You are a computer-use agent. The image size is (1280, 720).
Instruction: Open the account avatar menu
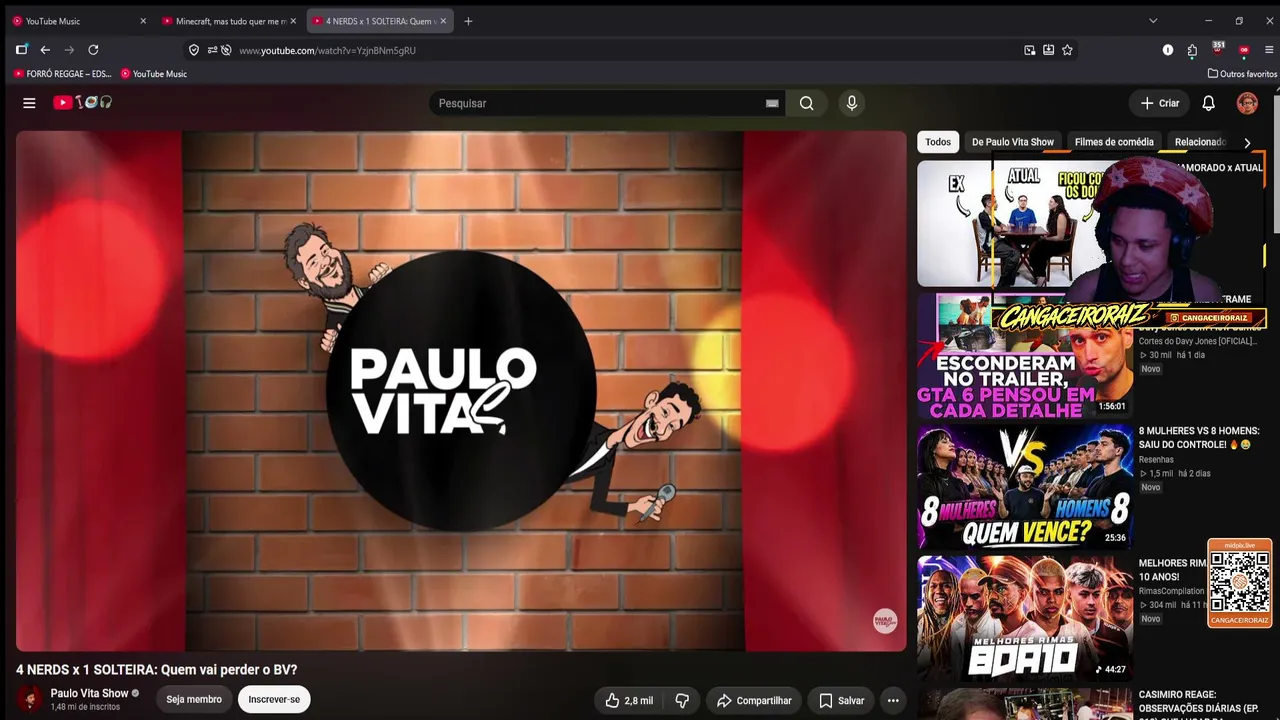(1247, 103)
